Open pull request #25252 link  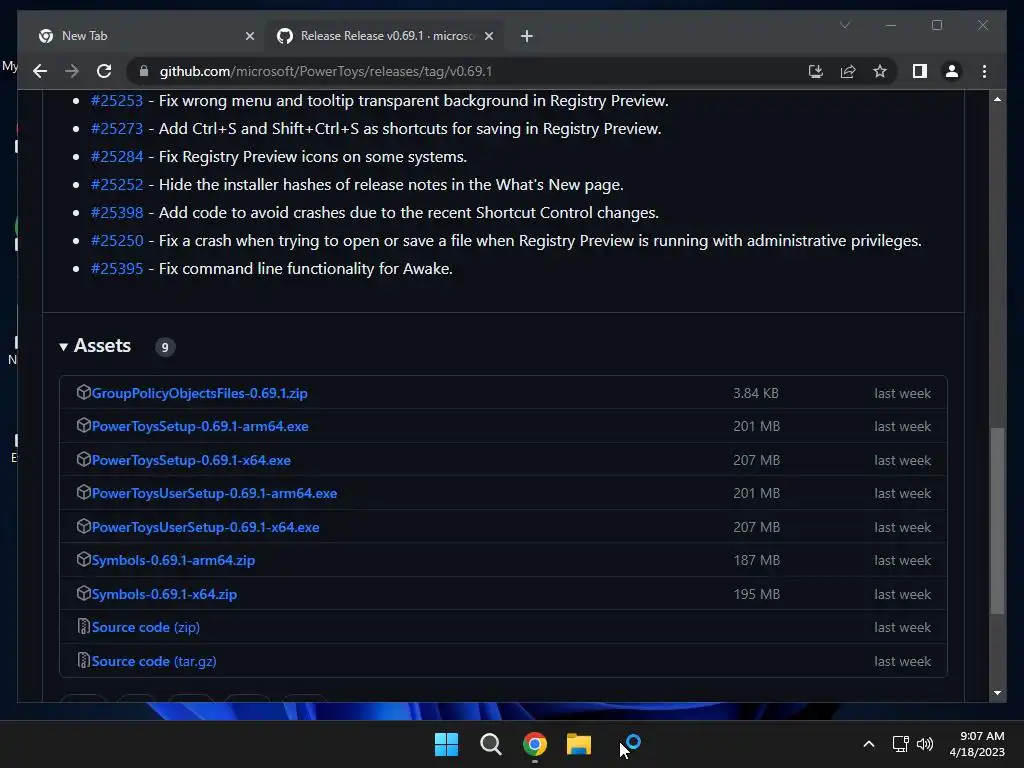click(117, 185)
